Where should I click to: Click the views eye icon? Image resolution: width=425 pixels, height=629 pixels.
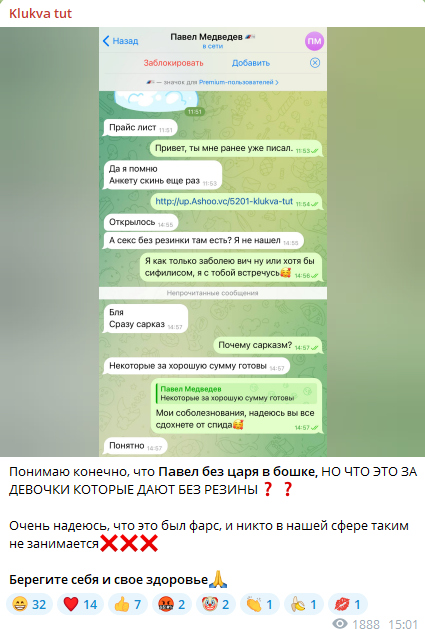(340, 623)
